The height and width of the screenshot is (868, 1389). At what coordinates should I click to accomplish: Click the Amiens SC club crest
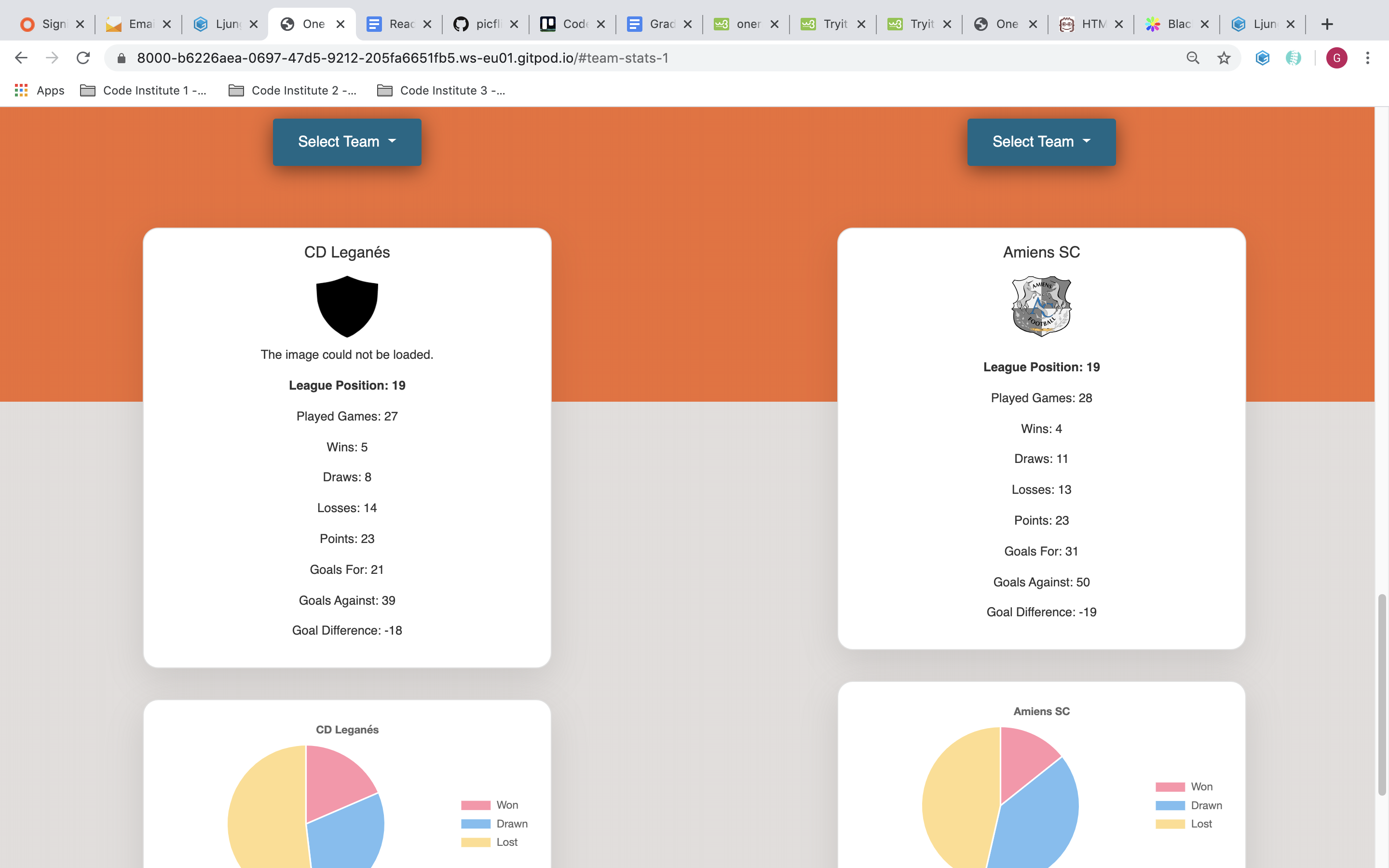click(1041, 307)
